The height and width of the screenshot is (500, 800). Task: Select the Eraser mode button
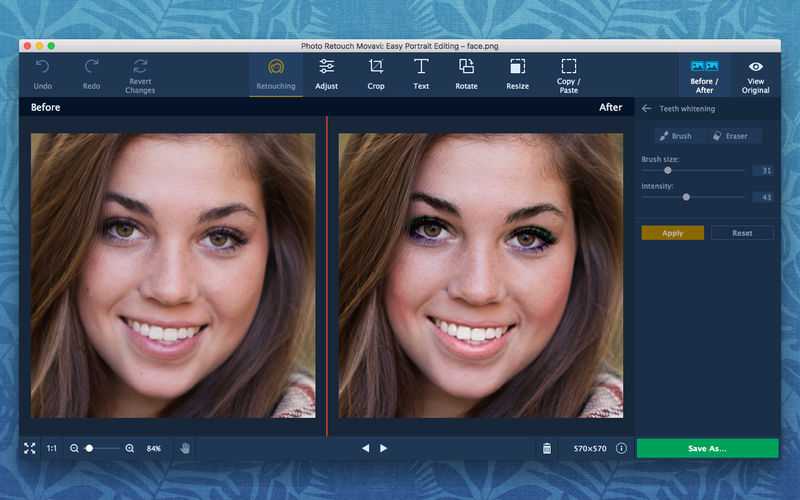coord(731,136)
